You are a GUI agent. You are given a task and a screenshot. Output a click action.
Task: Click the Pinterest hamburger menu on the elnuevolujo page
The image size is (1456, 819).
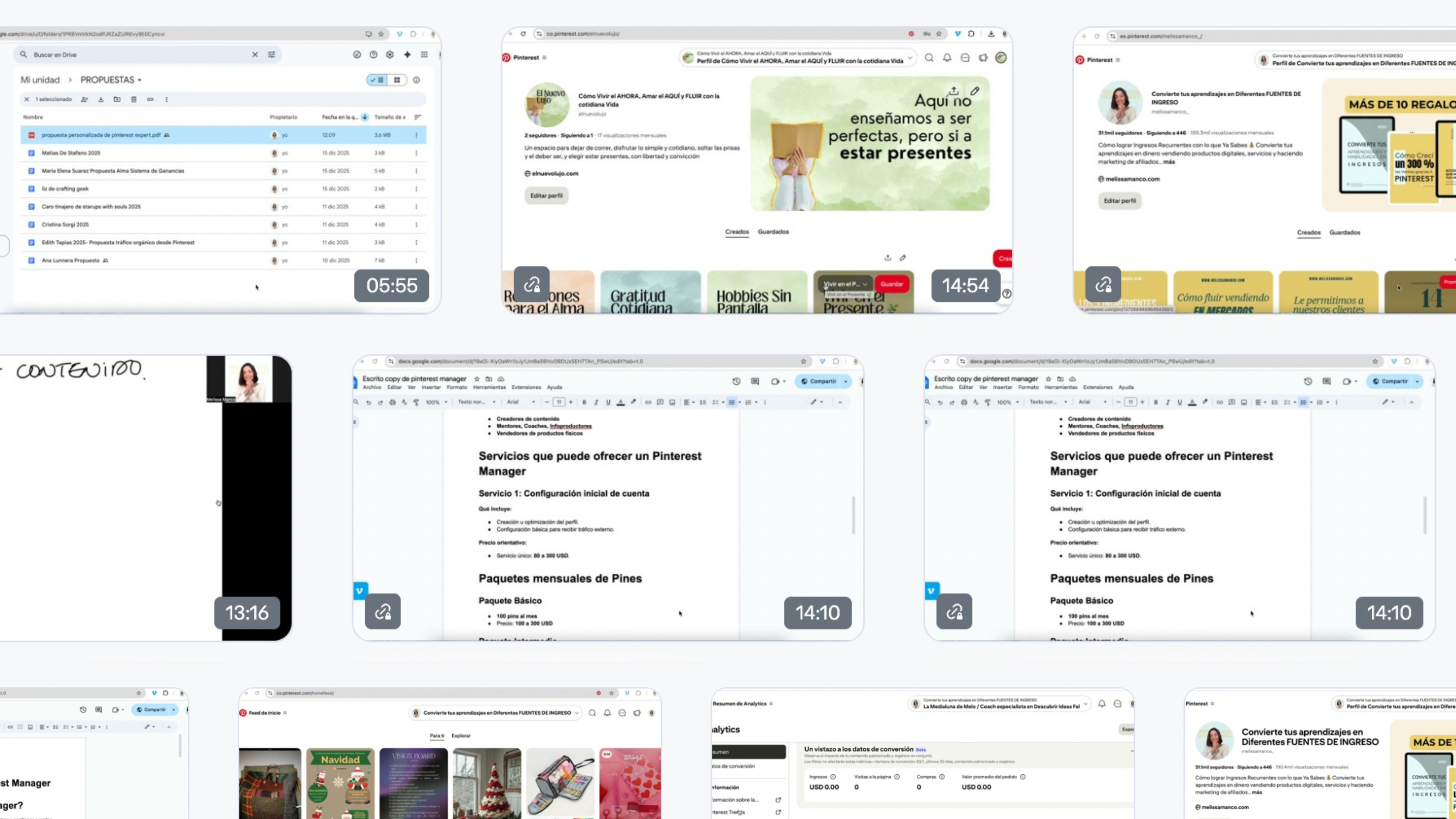click(544, 58)
